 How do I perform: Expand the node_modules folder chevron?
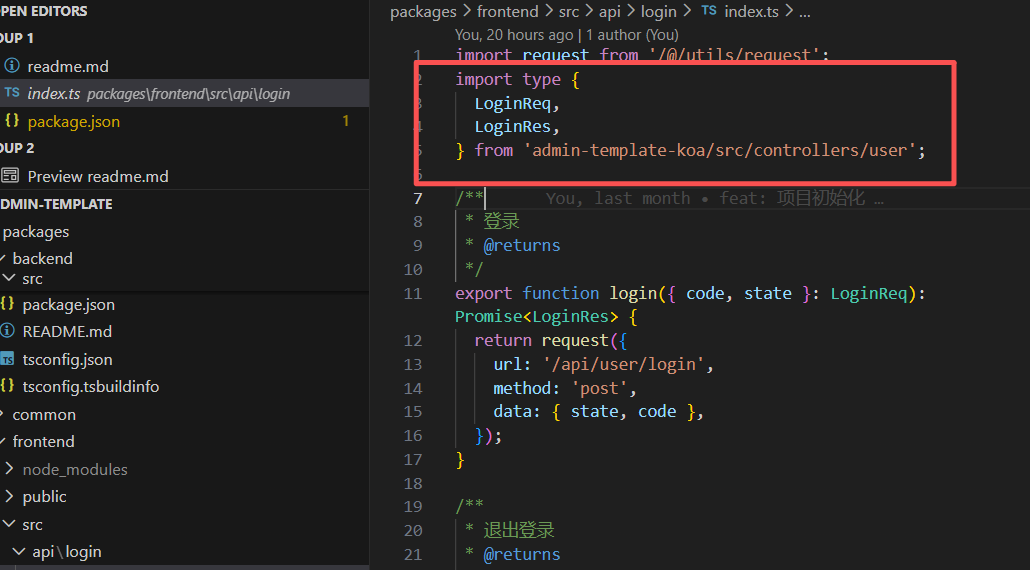(x=9, y=468)
